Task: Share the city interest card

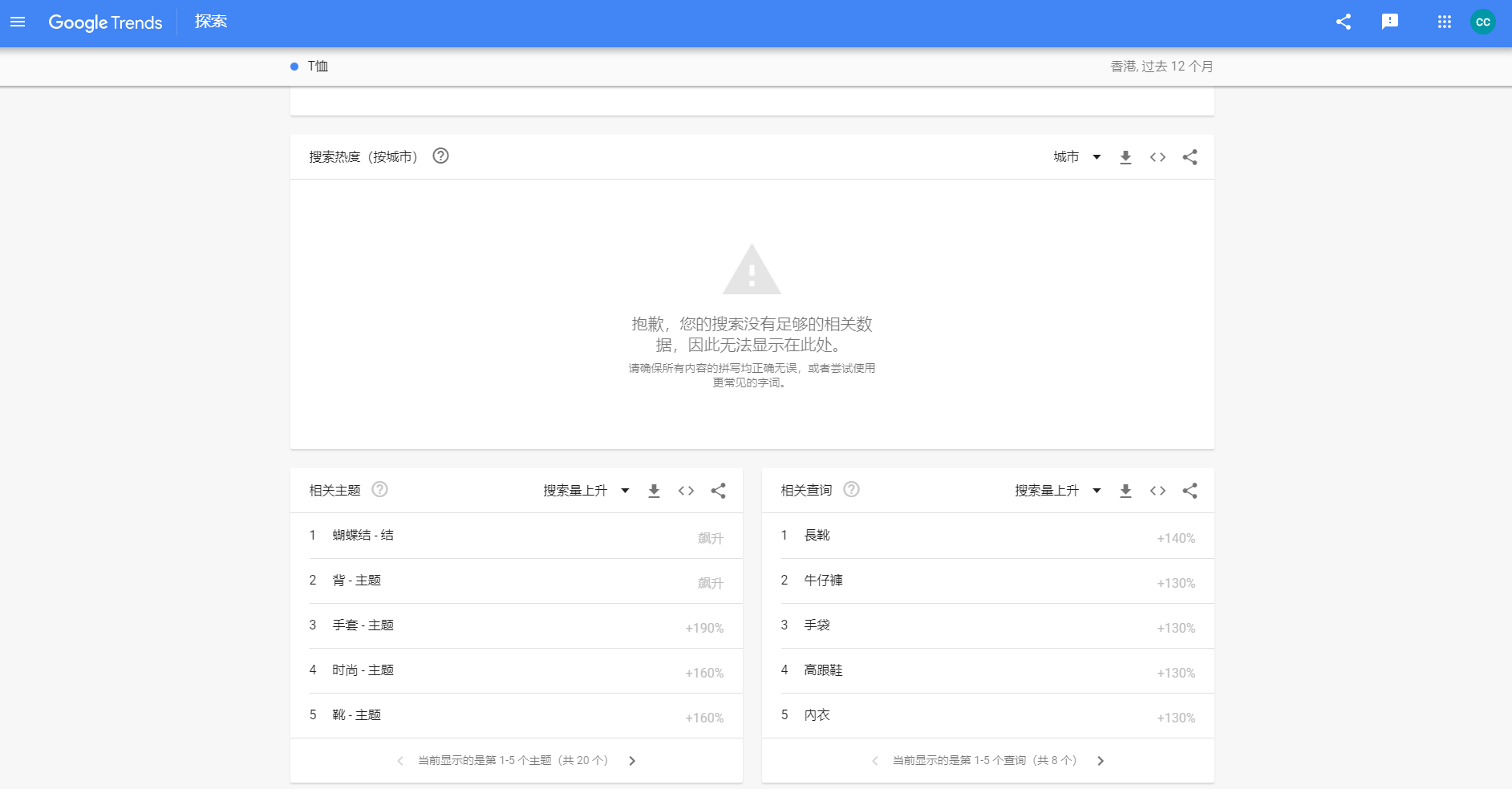Action: pyautogui.click(x=1190, y=157)
